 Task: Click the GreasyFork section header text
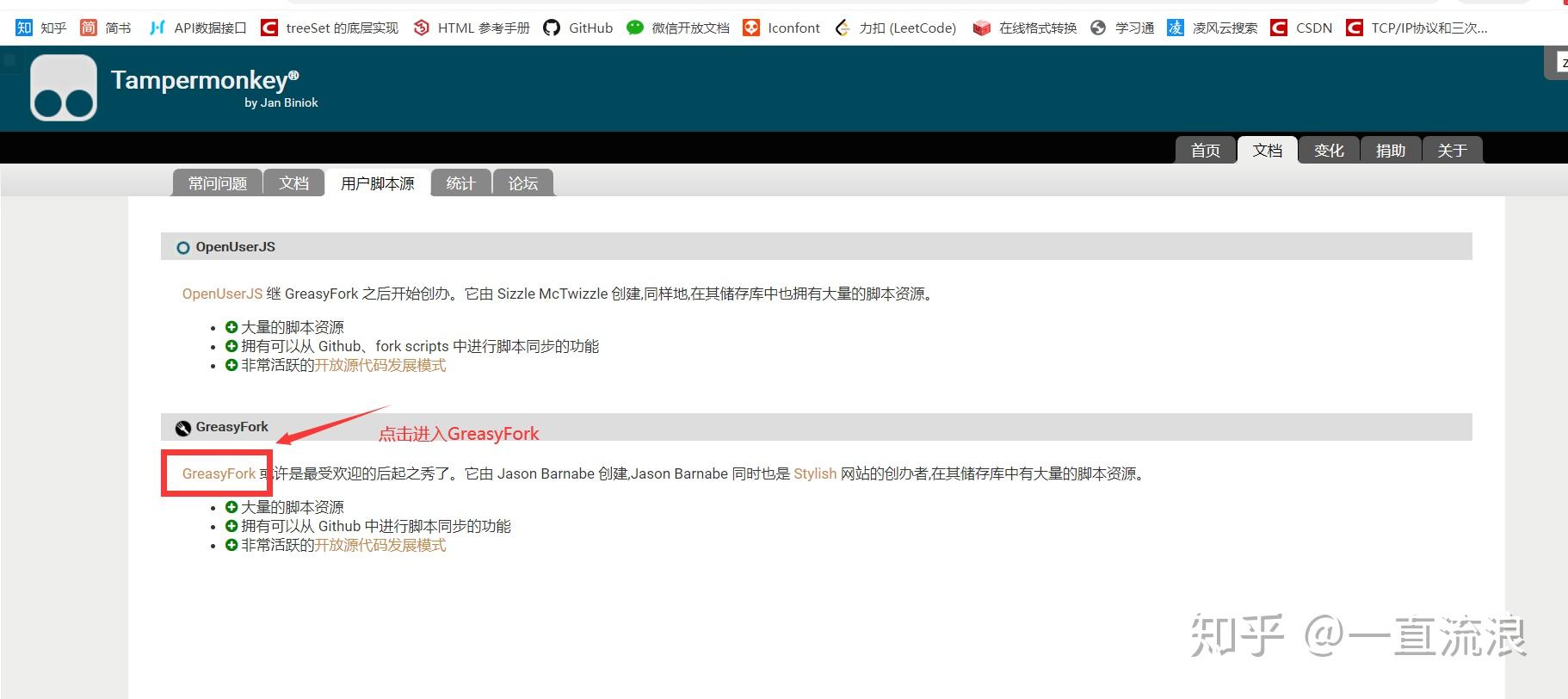coord(232,427)
